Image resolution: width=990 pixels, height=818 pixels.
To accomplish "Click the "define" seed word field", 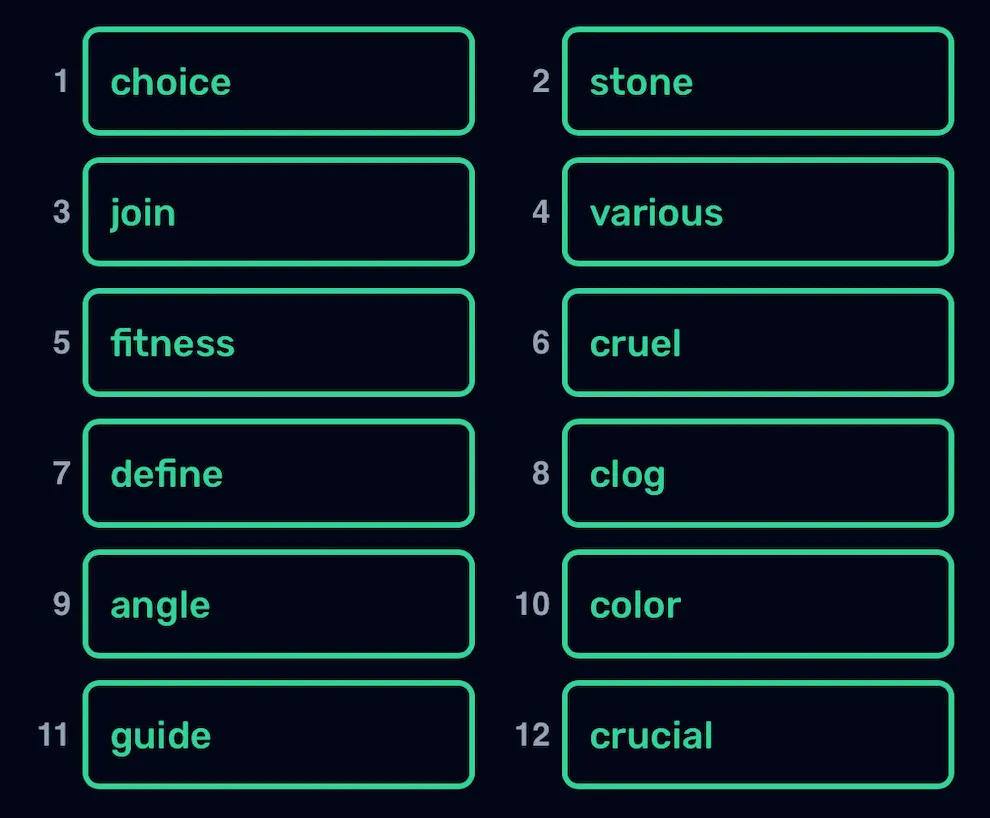I will [278, 473].
